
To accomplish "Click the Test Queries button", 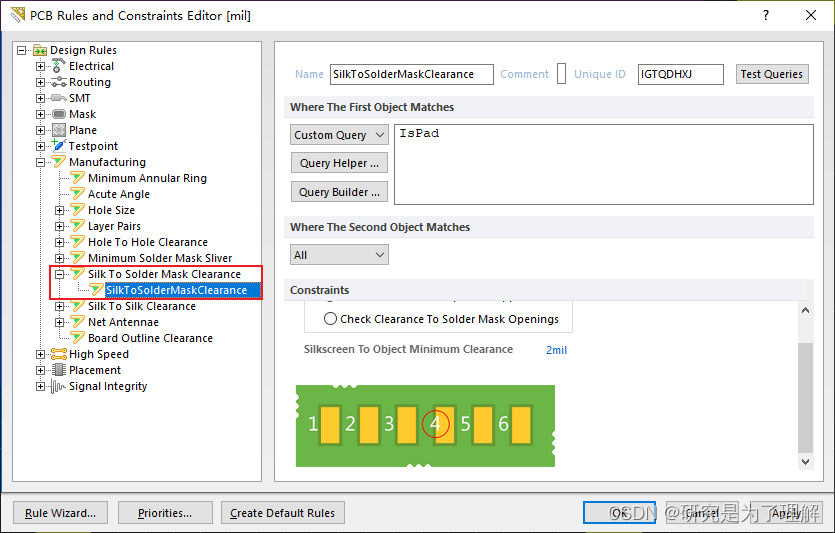I will [x=772, y=74].
